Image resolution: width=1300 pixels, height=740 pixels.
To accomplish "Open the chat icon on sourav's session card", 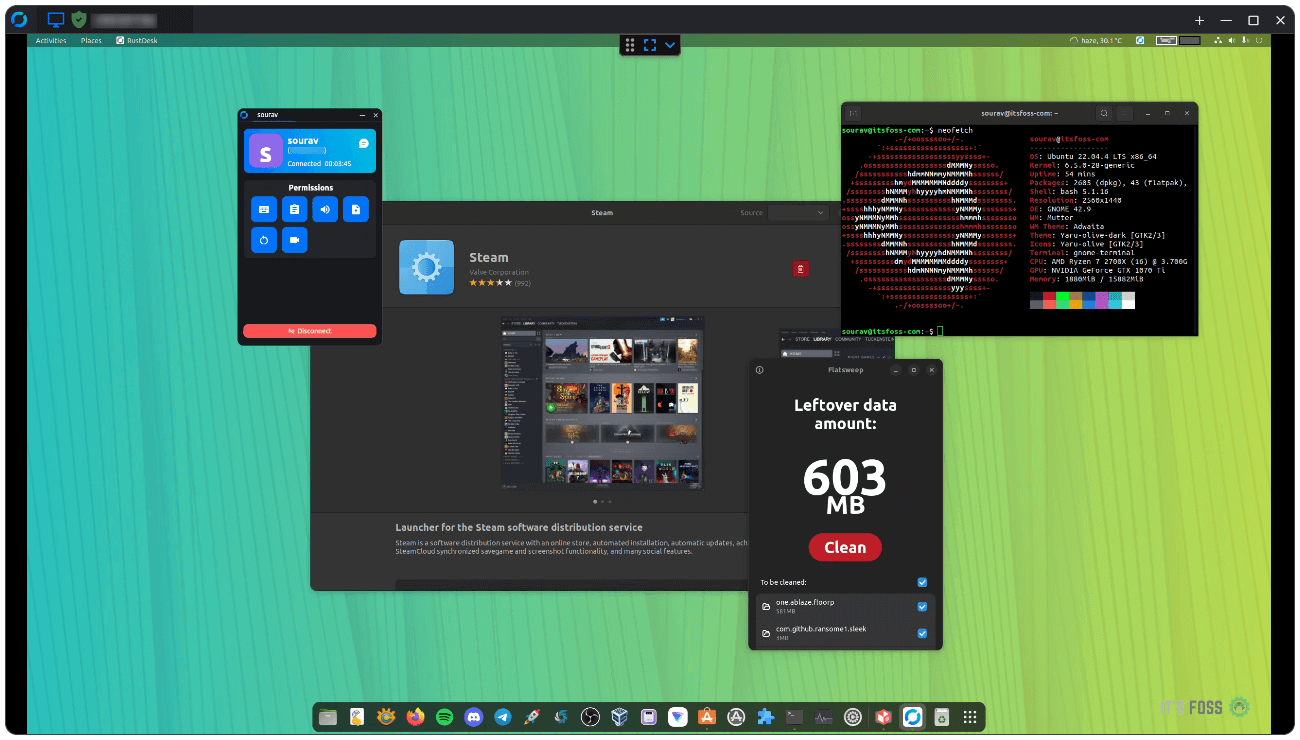I will [365, 143].
